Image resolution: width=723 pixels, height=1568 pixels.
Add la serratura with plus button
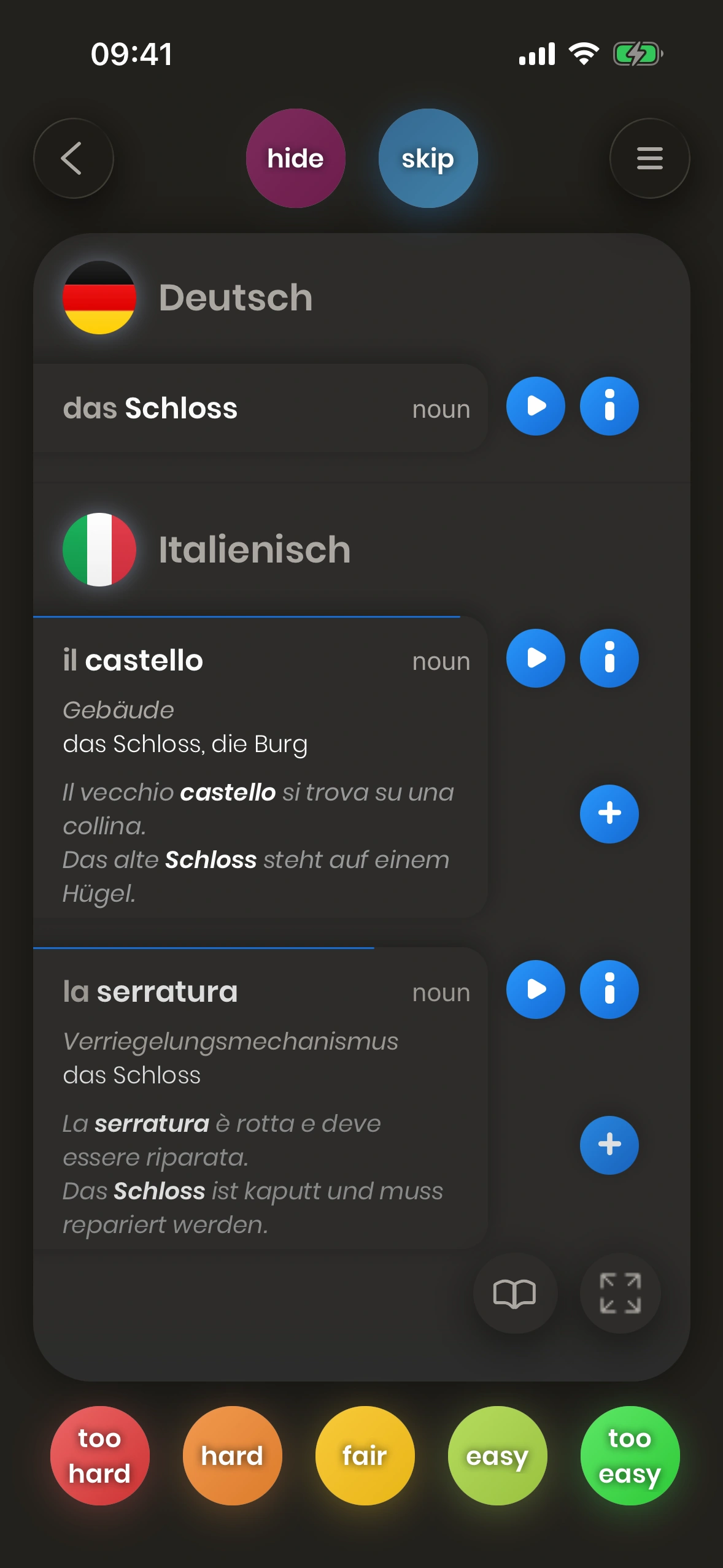(x=609, y=1145)
